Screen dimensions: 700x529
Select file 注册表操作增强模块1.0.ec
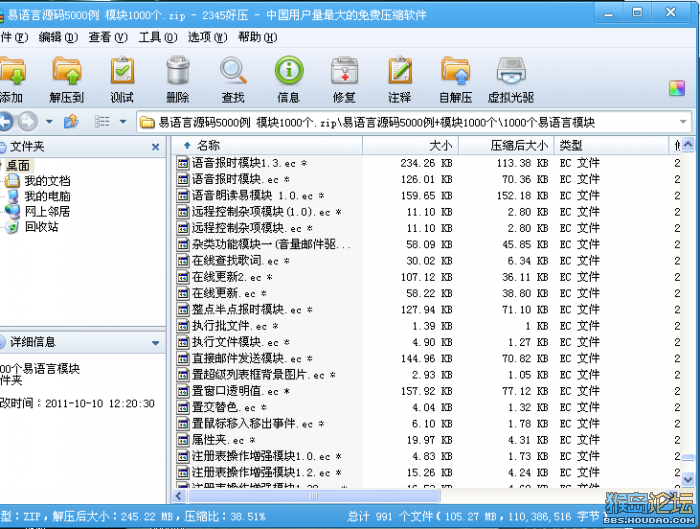click(x=267, y=457)
